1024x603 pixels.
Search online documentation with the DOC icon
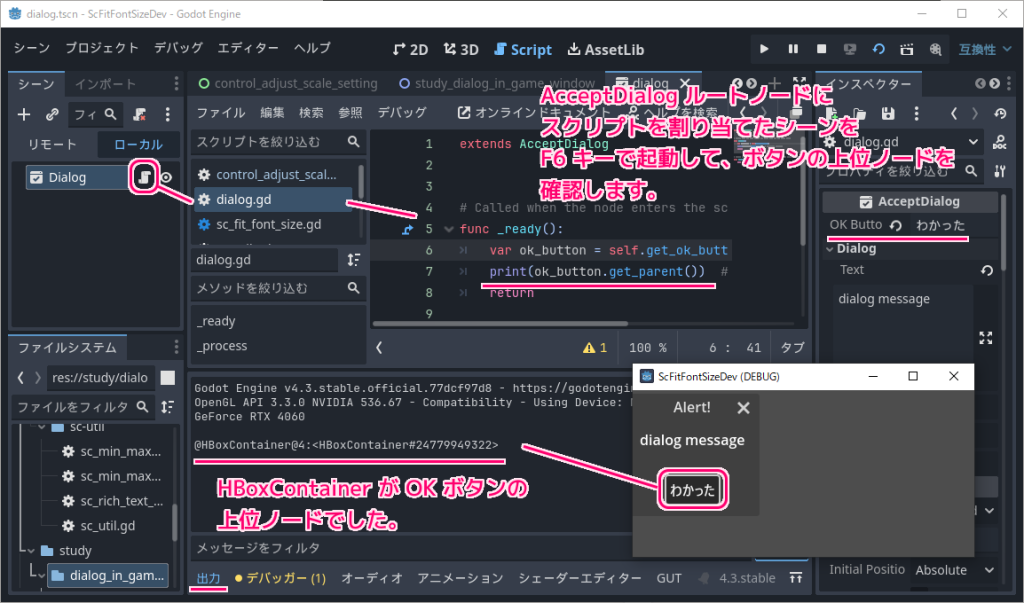pos(1000,142)
